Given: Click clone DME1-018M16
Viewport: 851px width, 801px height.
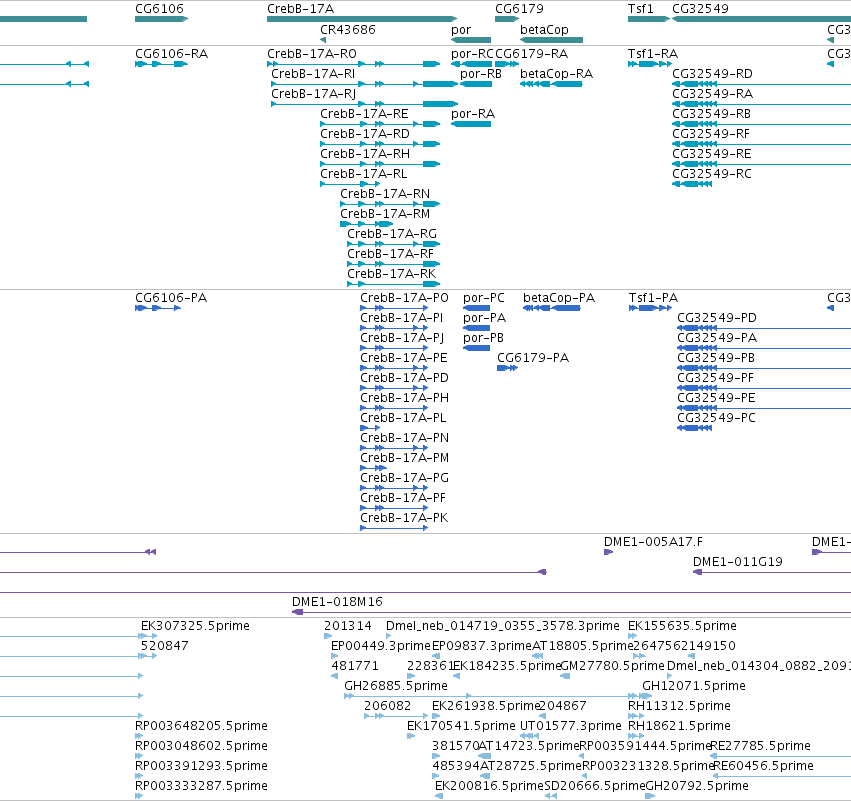Looking at the screenshot, I should [x=336, y=602].
